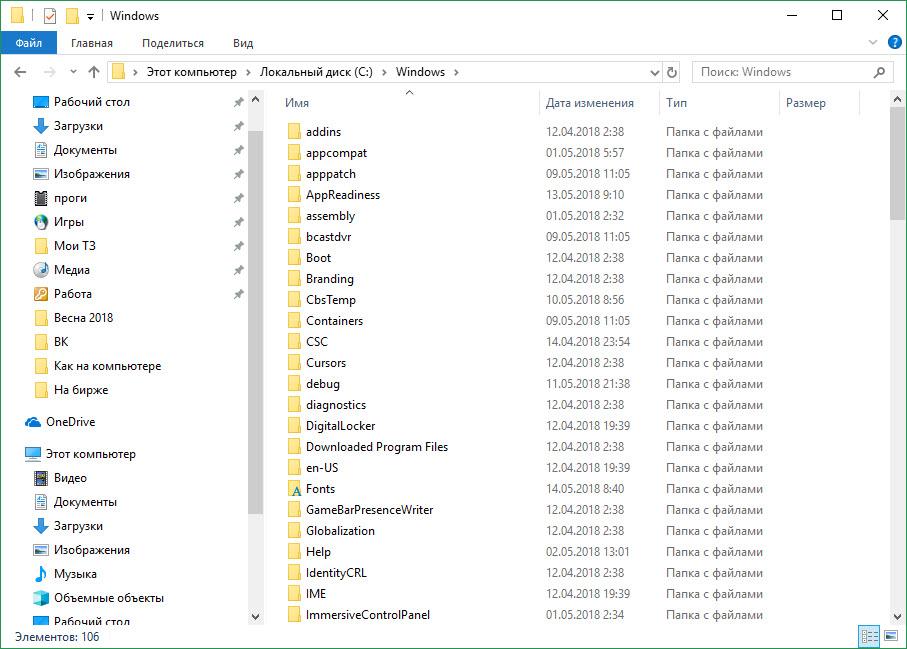Open the Вид ribbon tab
This screenshot has width=907, height=649.
tap(243, 43)
